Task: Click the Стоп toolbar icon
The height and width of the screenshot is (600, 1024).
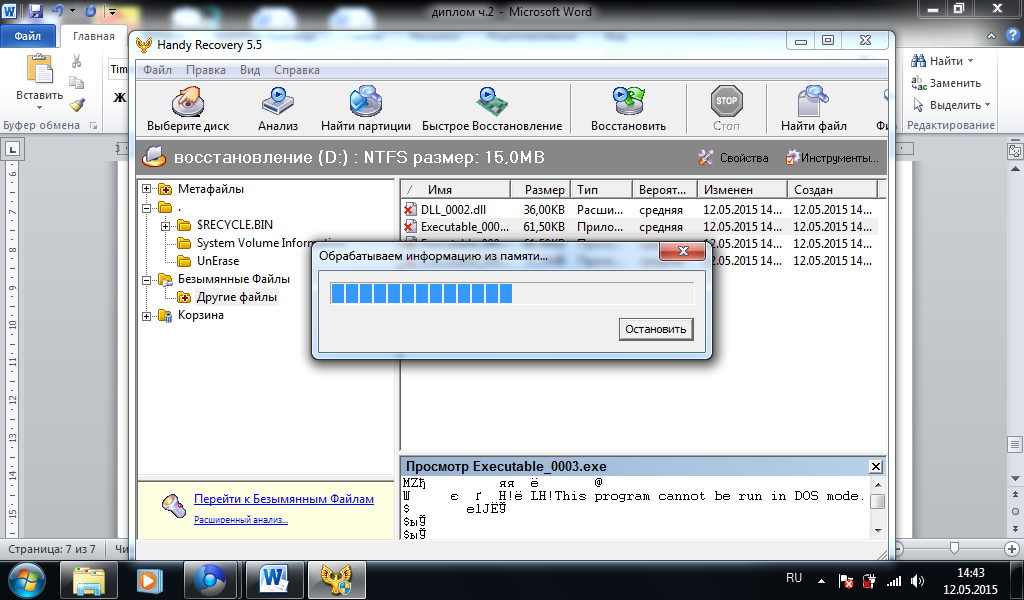Action: 726,102
